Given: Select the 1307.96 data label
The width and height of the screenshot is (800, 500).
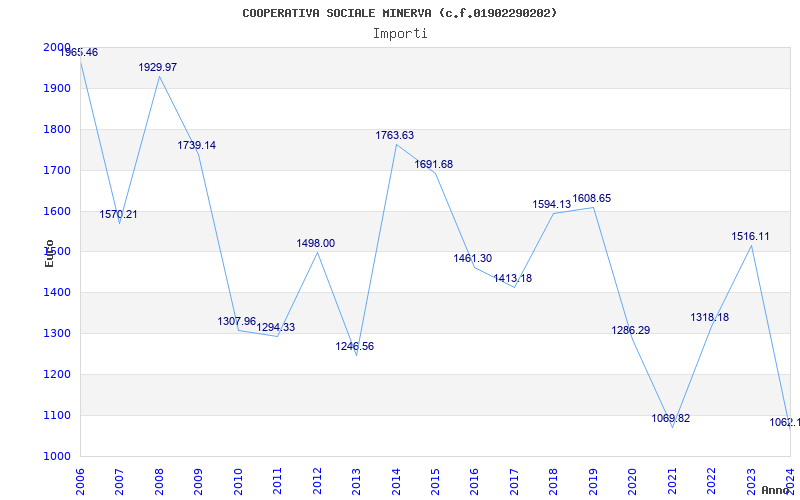Looking at the screenshot, I should tap(237, 321).
